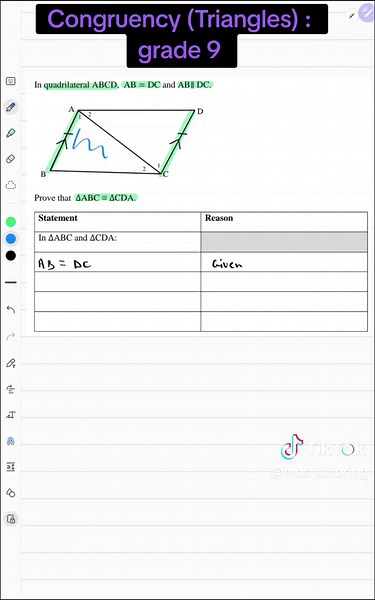Tap the page lock icon
This screenshot has height=600, width=375.
[x=11, y=519]
